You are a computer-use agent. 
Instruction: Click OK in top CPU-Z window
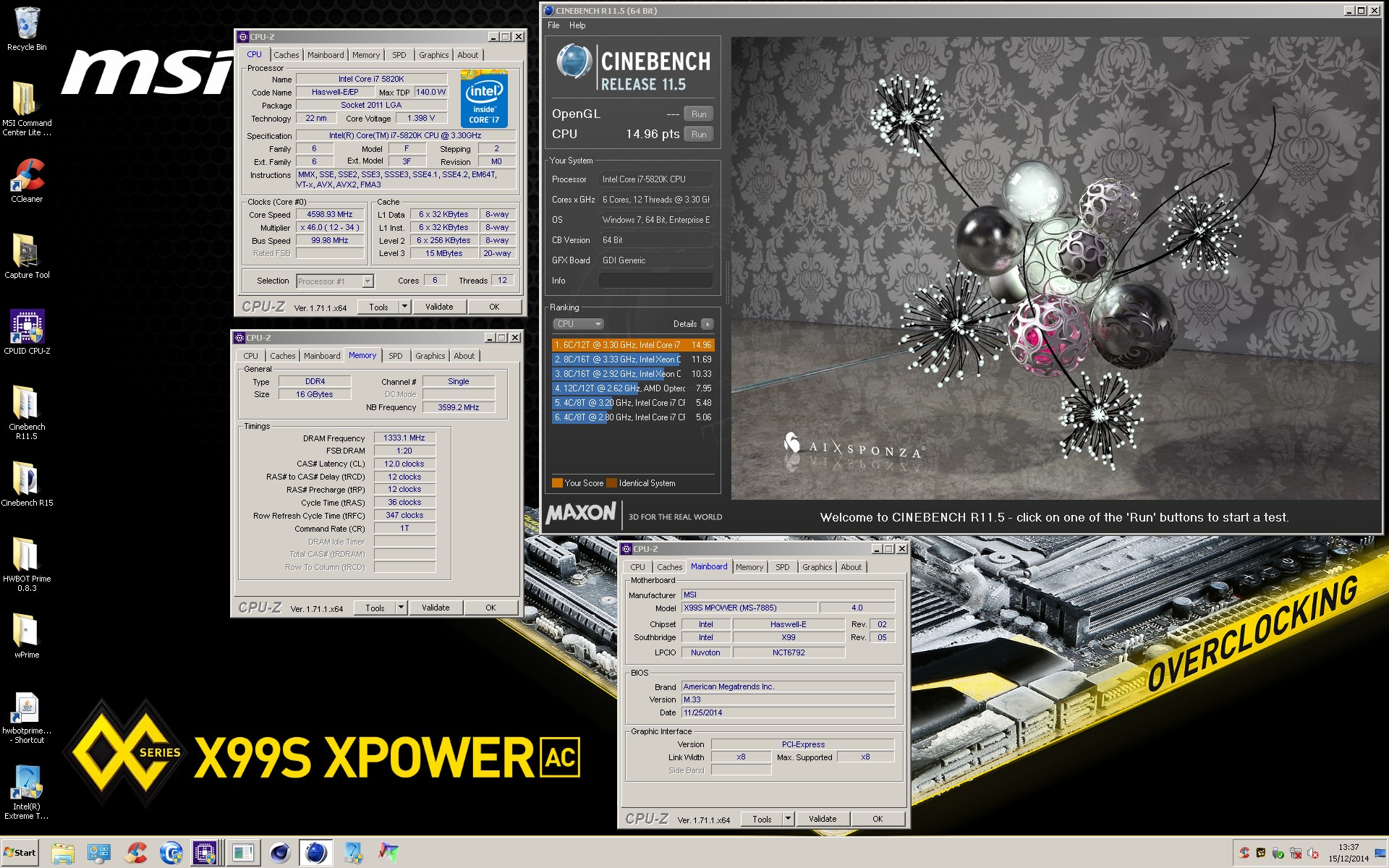tap(494, 307)
